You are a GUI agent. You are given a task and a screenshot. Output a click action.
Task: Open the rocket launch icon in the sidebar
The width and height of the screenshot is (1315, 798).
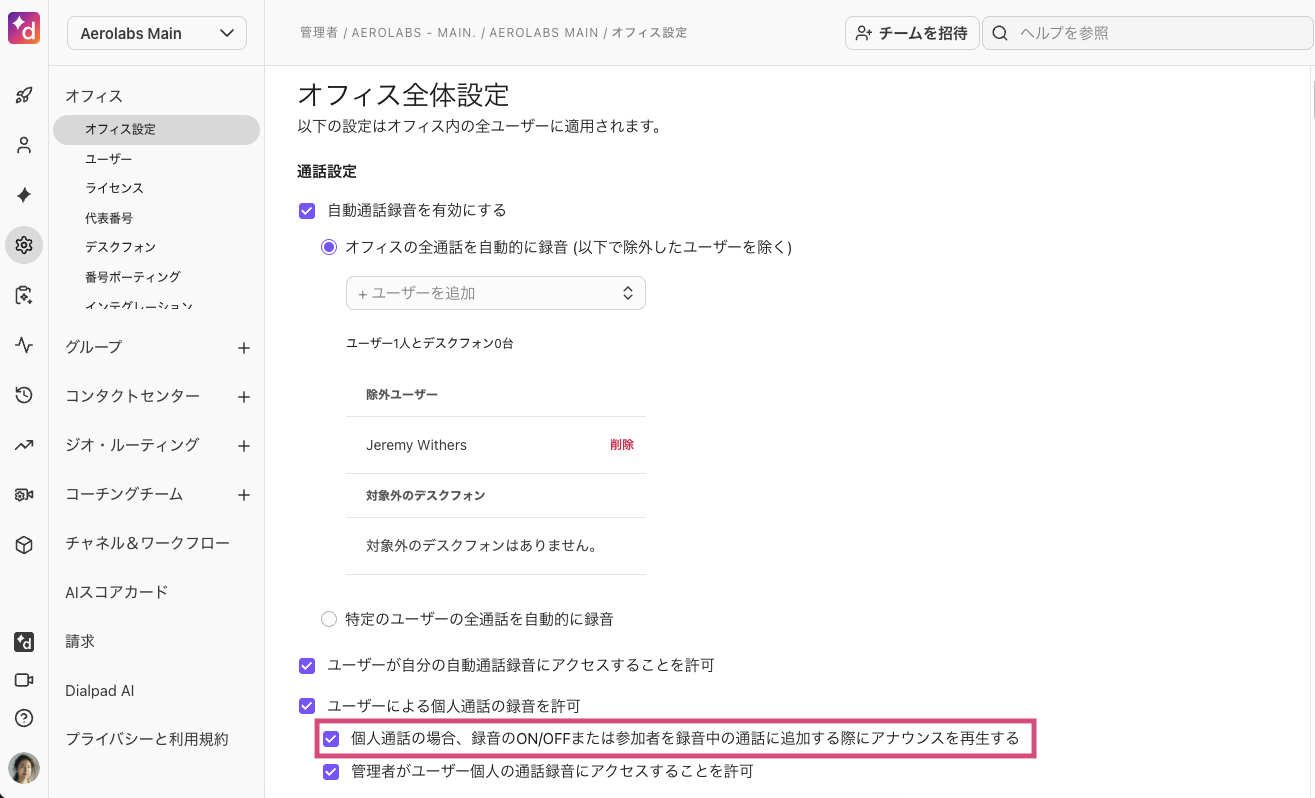point(23,94)
